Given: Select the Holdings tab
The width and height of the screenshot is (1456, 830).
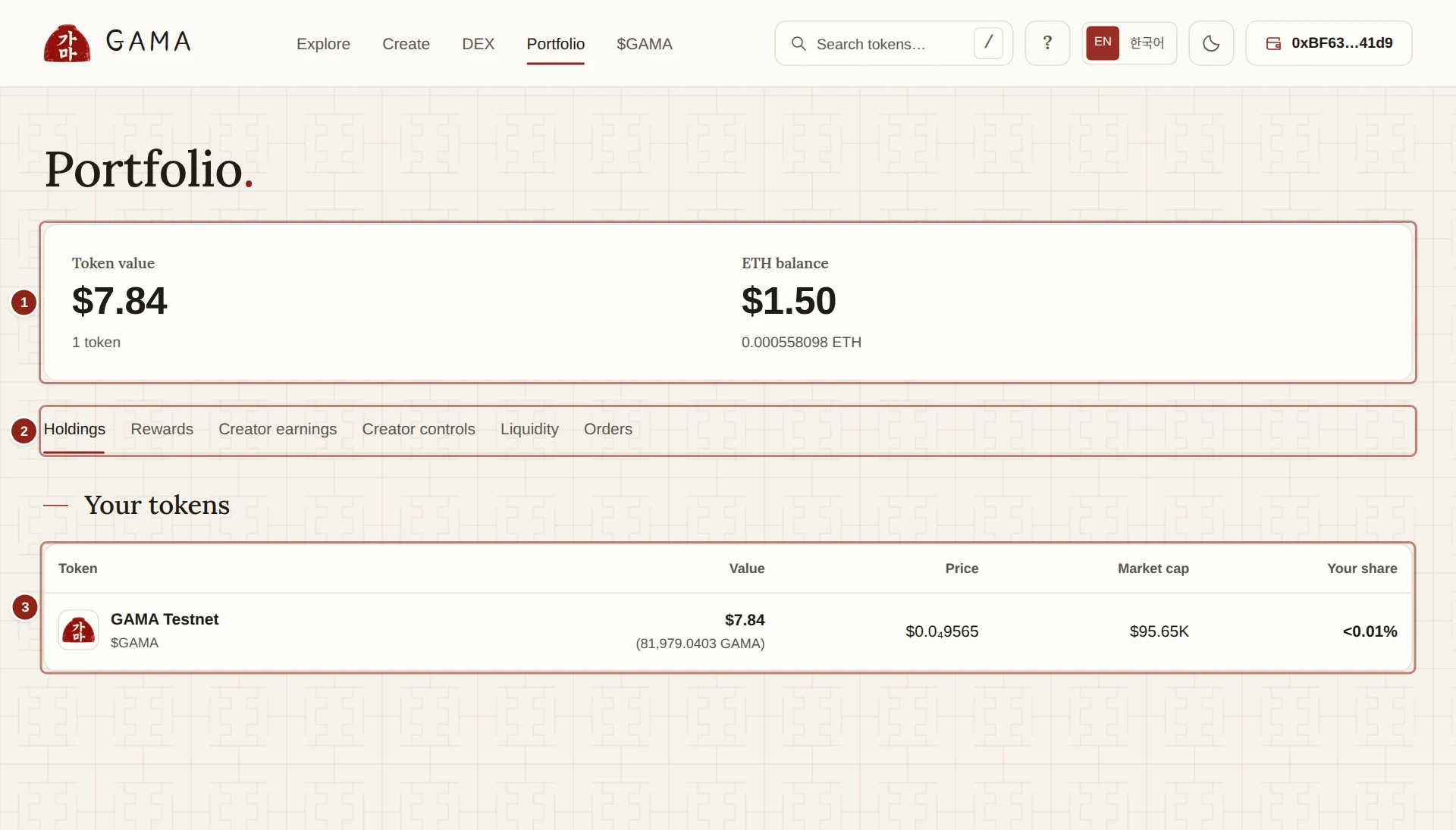Looking at the screenshot, I should pyautogui.click(x=74, y=429).
